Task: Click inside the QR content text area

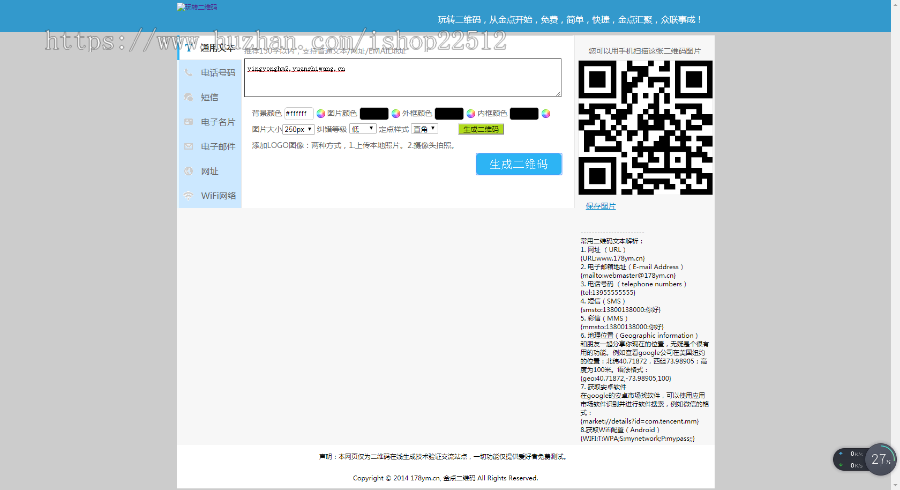Action: 402,77
